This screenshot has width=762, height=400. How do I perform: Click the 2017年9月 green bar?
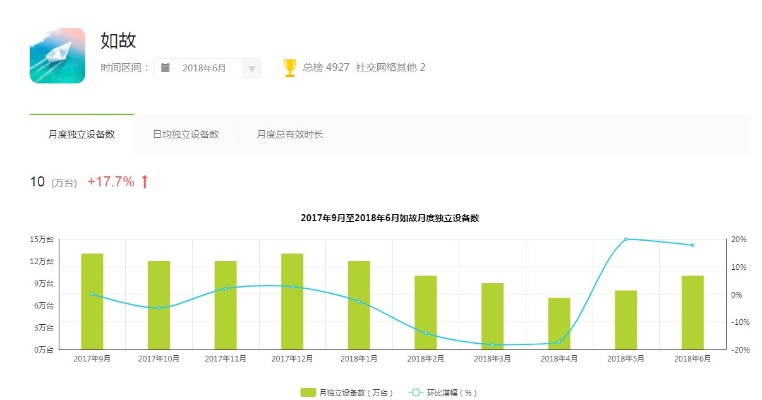pyautogui.click(x=92, y=300)
